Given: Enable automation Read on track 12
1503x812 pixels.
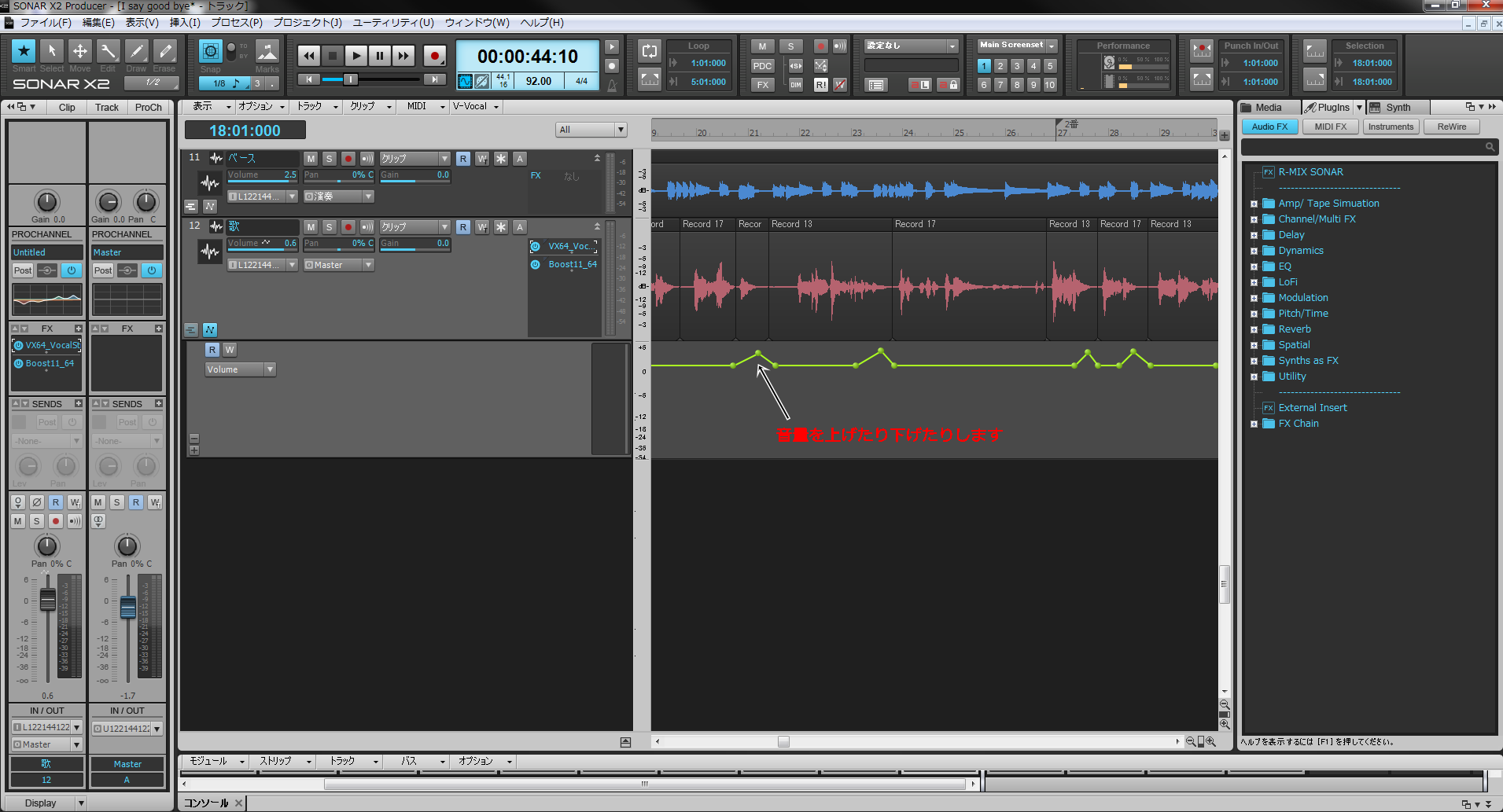Looking at the screenshot, I should pyautogui.click(x=463, y=227).
